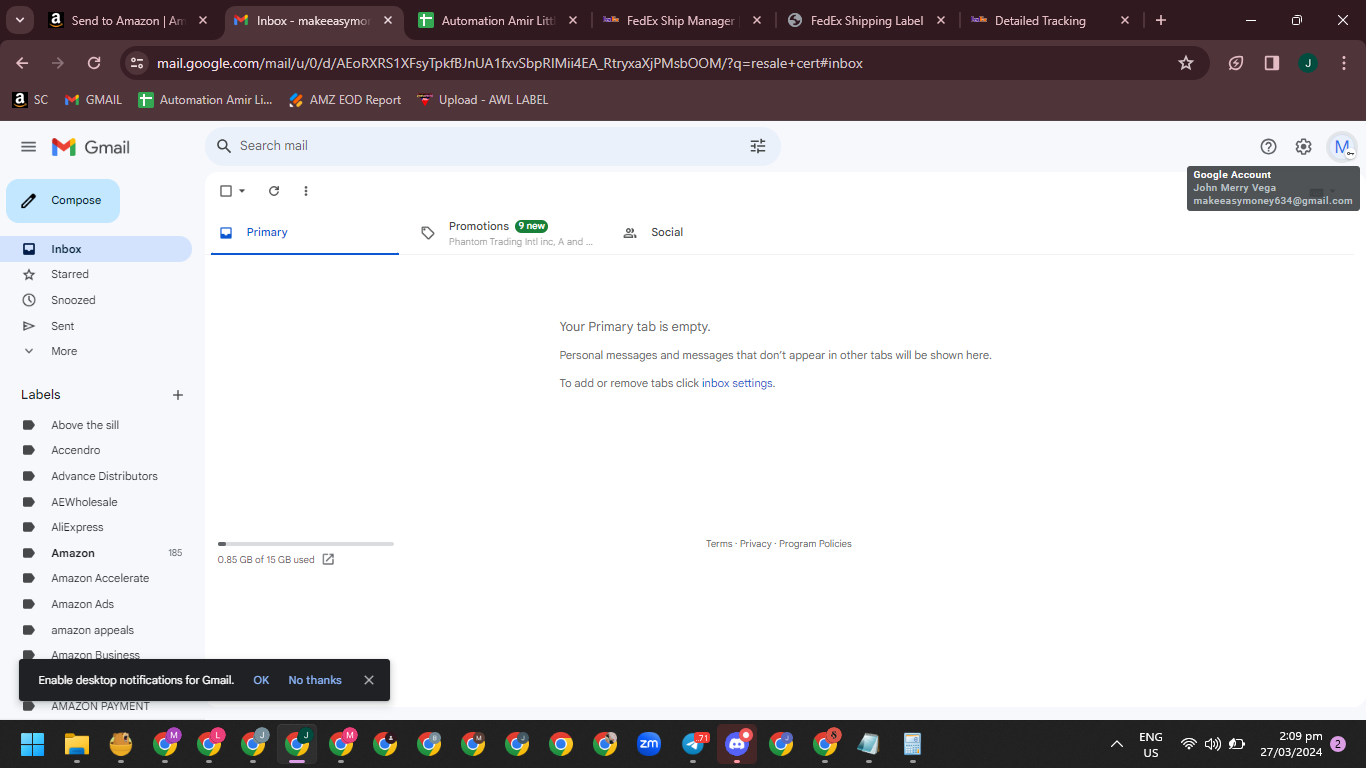This screenshot has height=768, width=1366.
Task: Open Zoom from the taskbar
Action: click(649, 744)
